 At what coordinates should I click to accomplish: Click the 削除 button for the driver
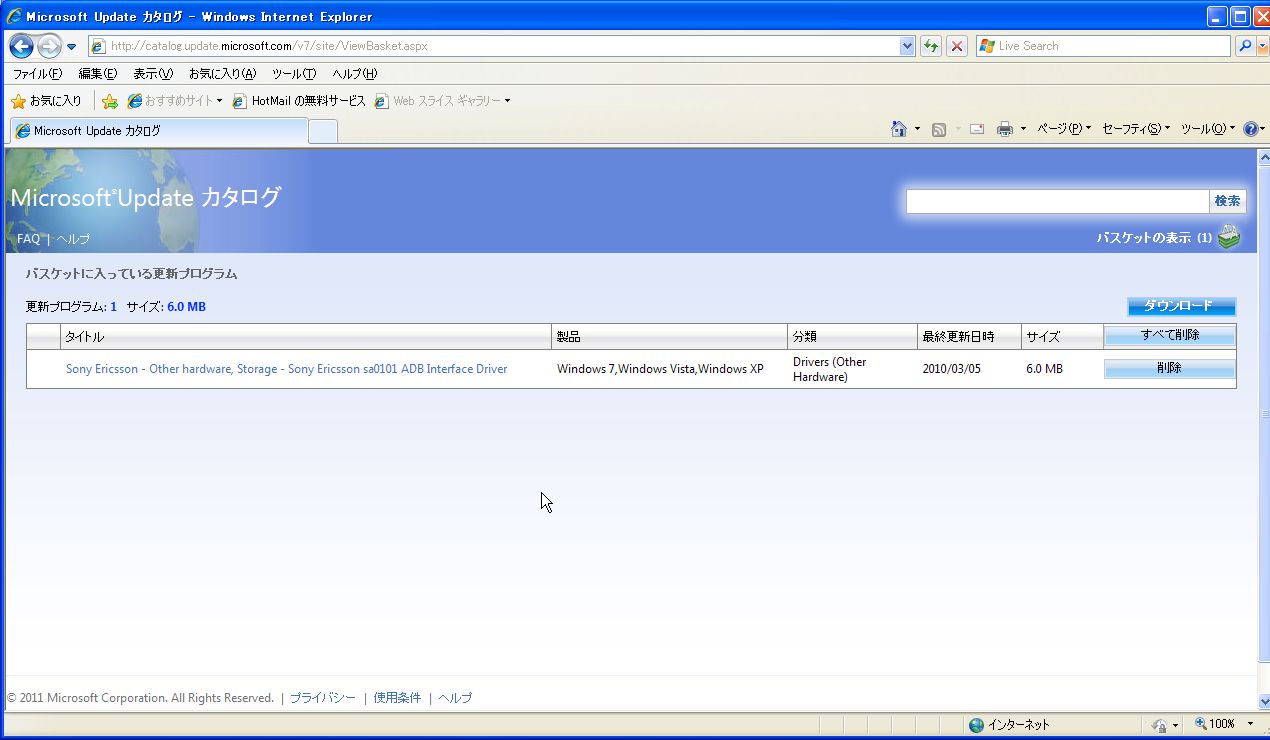(1169, 368)
